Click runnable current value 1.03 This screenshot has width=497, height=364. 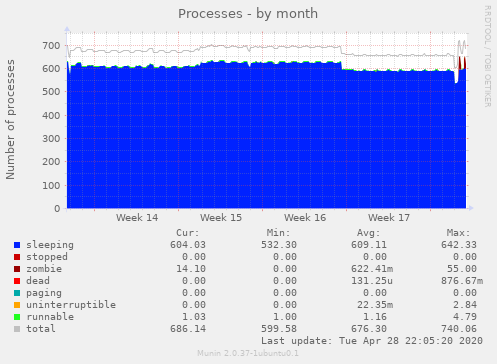pyautogui.click(x=194, y=317)
